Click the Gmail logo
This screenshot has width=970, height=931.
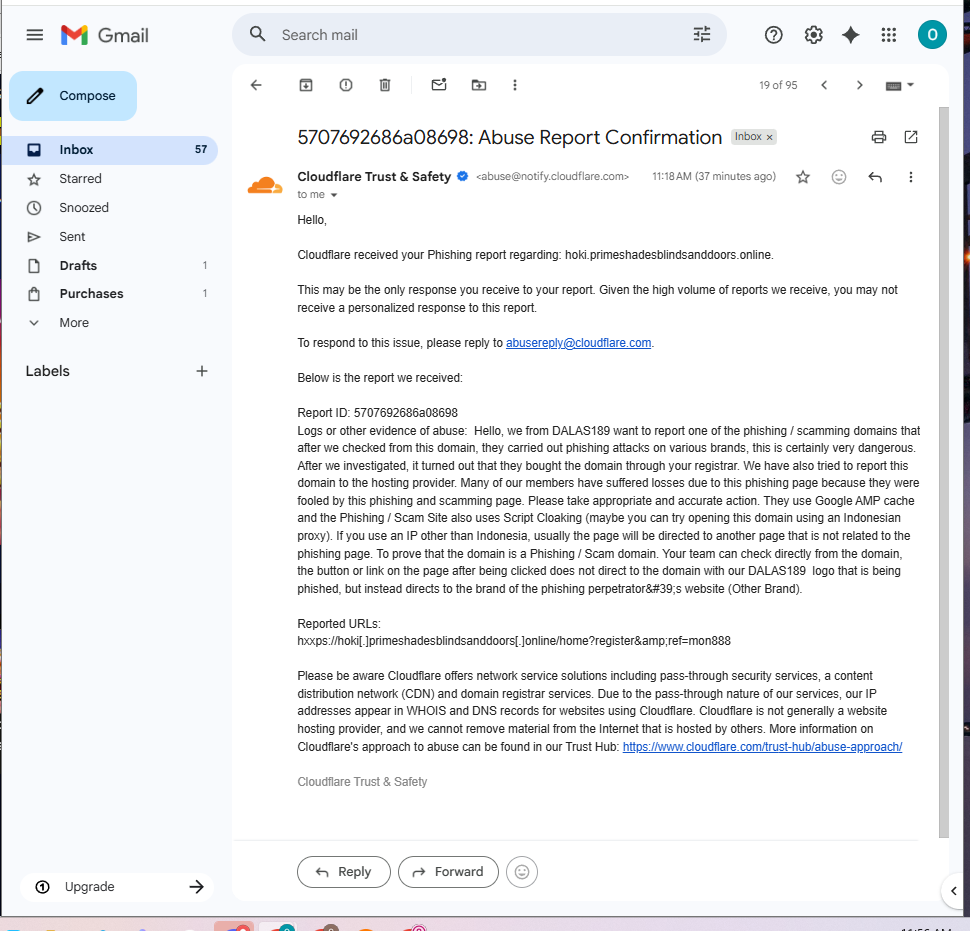point(105,35)
